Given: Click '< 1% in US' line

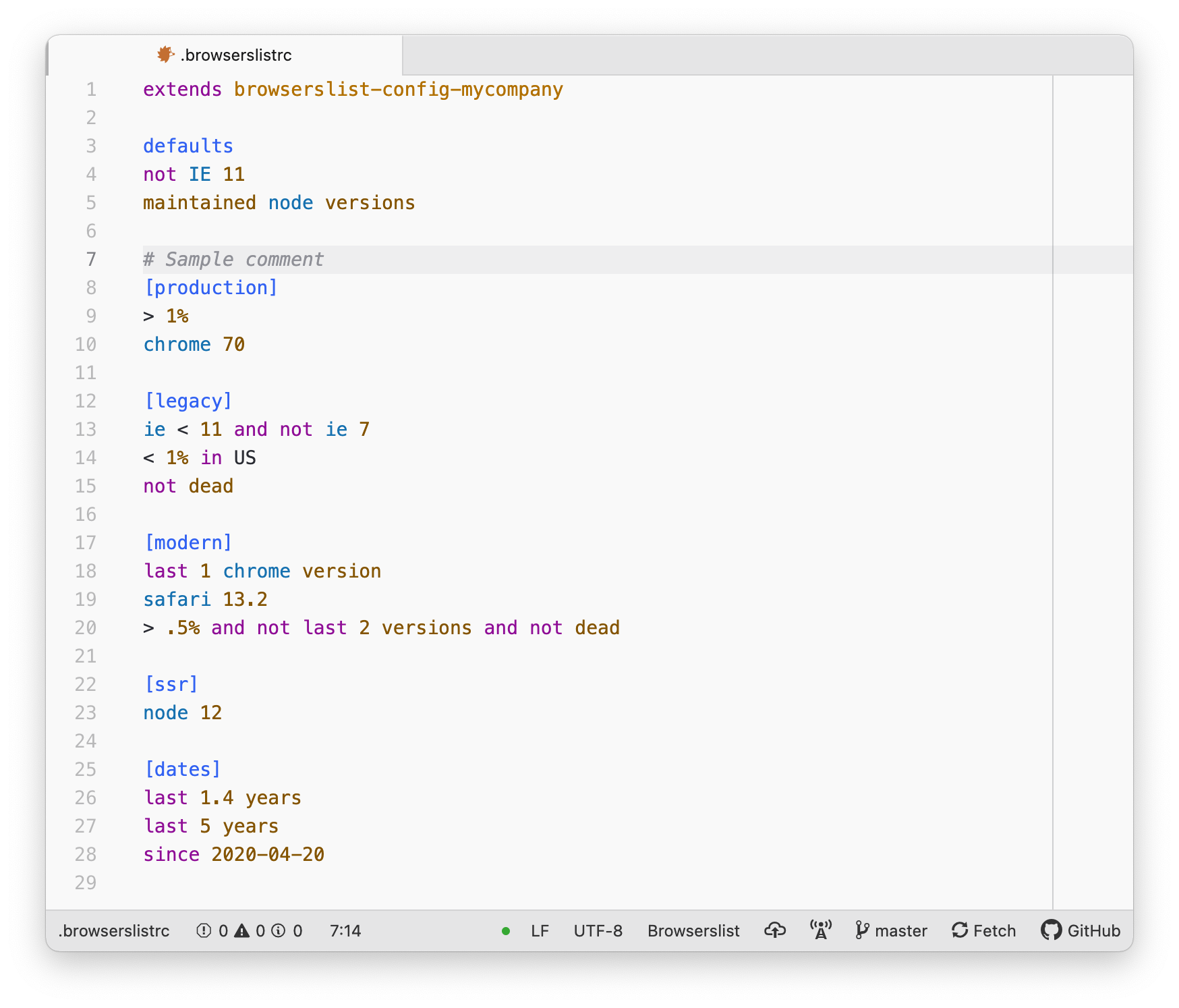Looking at the screenshot, I should point(200,458).
